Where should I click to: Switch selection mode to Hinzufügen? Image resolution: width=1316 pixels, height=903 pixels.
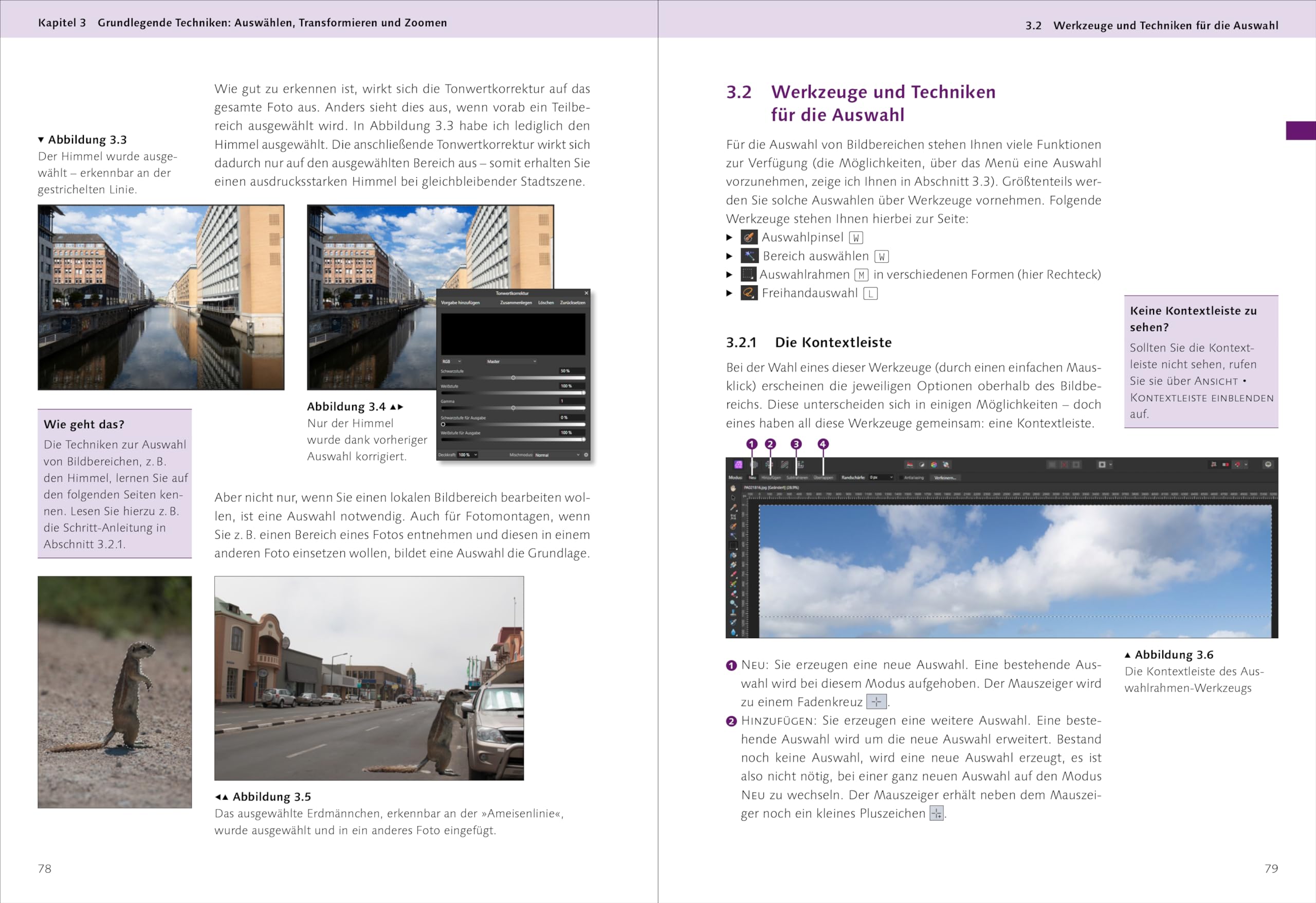(771, 478)
